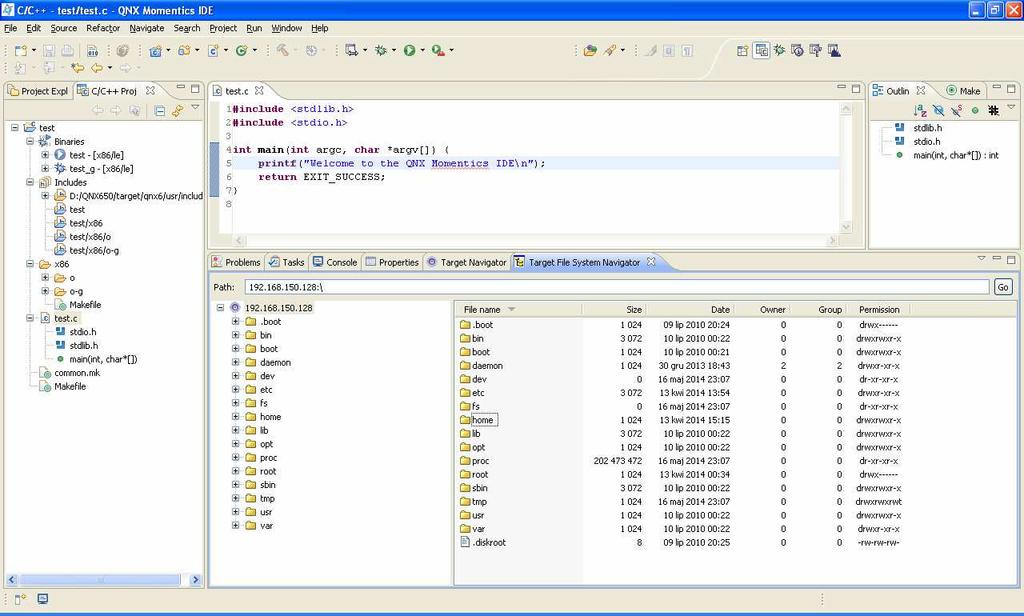Collapse the Includes tree node
The height and width of the screenshot is (616, 1024).
pyautogui.click(x=30, y=182)
